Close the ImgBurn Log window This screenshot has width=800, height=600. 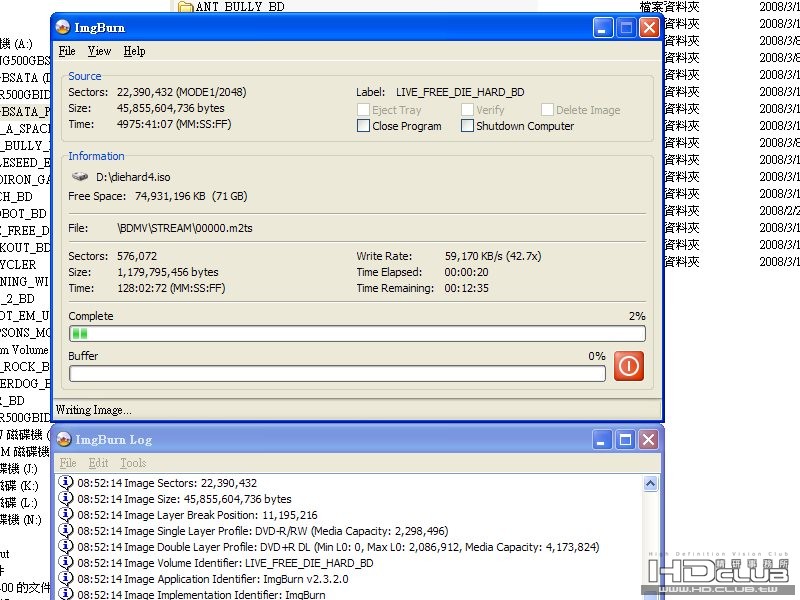coord(648,439)
